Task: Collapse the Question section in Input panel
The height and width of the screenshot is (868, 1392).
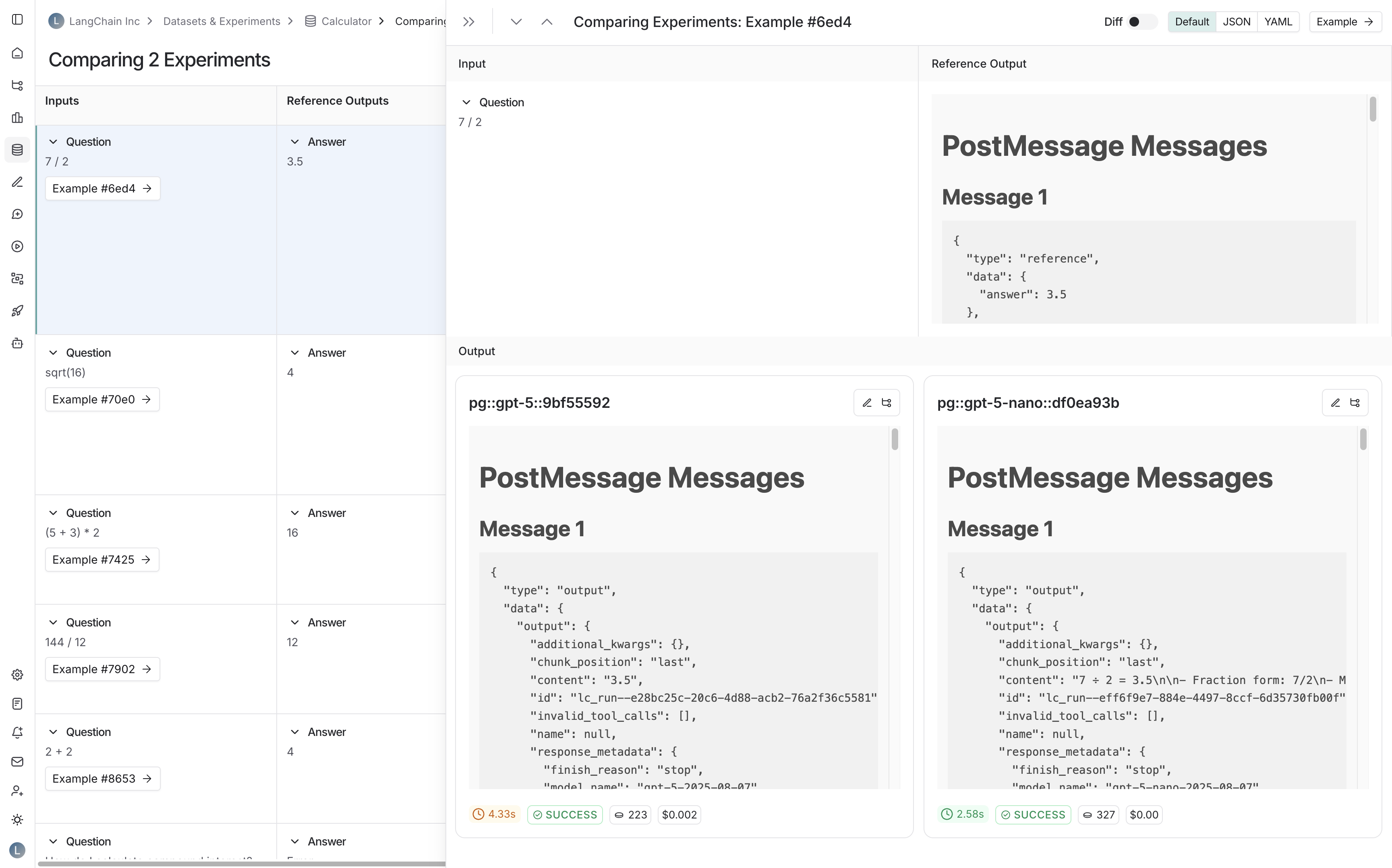Action: click(466, 102)
